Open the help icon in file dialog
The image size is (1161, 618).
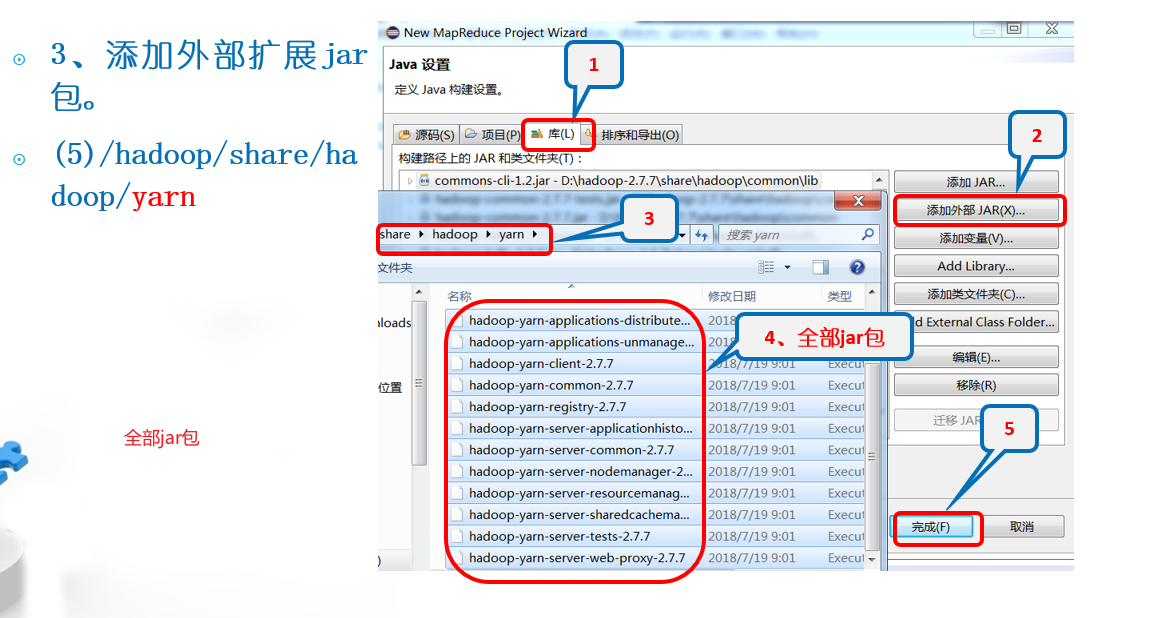(x=857, y=267)
